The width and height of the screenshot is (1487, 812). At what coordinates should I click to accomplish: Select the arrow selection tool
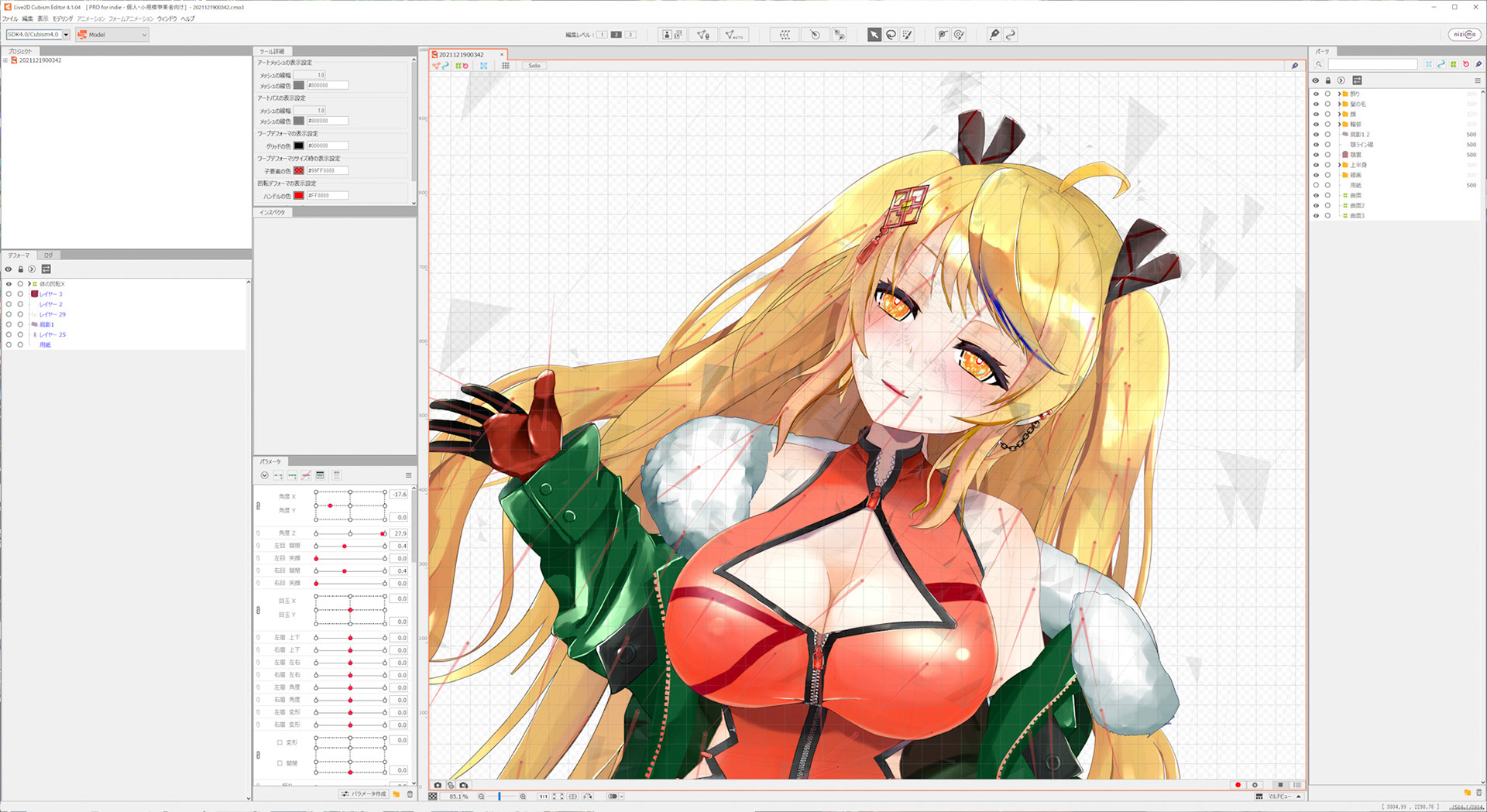(874, 35)
